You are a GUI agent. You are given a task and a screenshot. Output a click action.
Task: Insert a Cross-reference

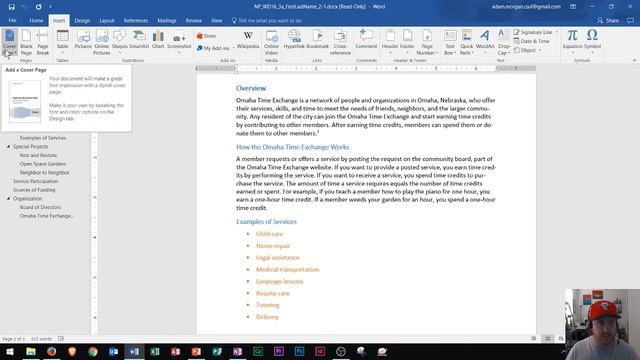coord(340,42)
